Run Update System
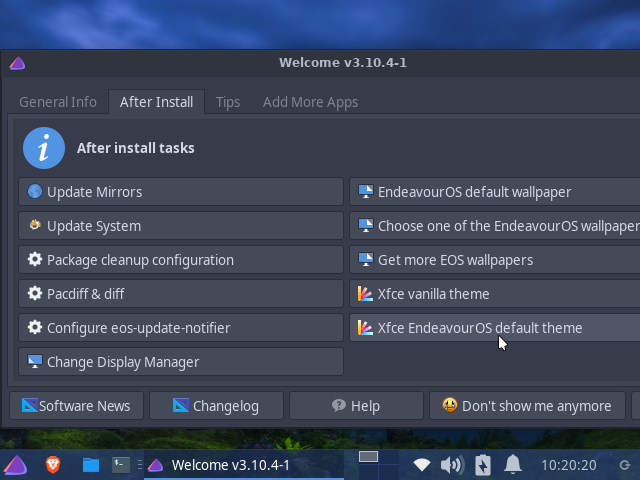This screenshot has height=480, width=640. click(x=181, y=226)
